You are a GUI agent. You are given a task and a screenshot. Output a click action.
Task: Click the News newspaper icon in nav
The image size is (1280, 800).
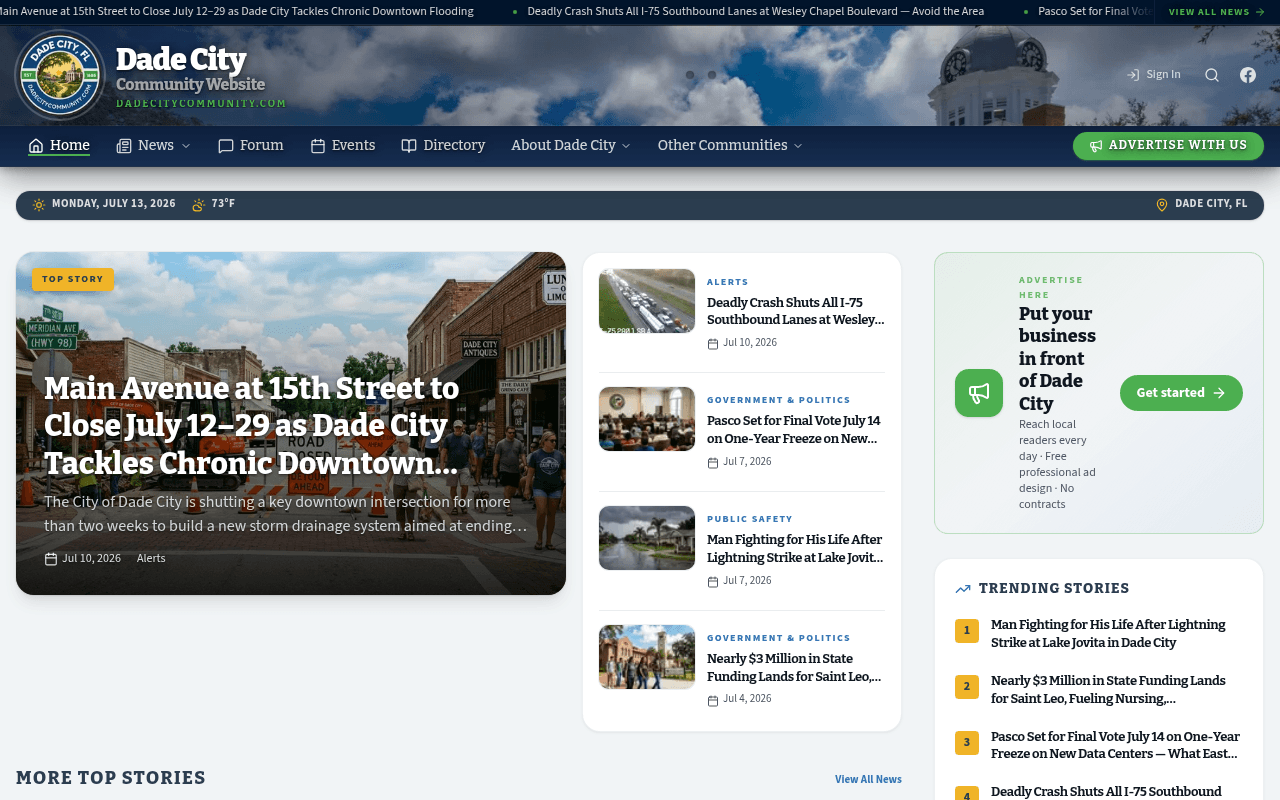(x=124, y=146)
